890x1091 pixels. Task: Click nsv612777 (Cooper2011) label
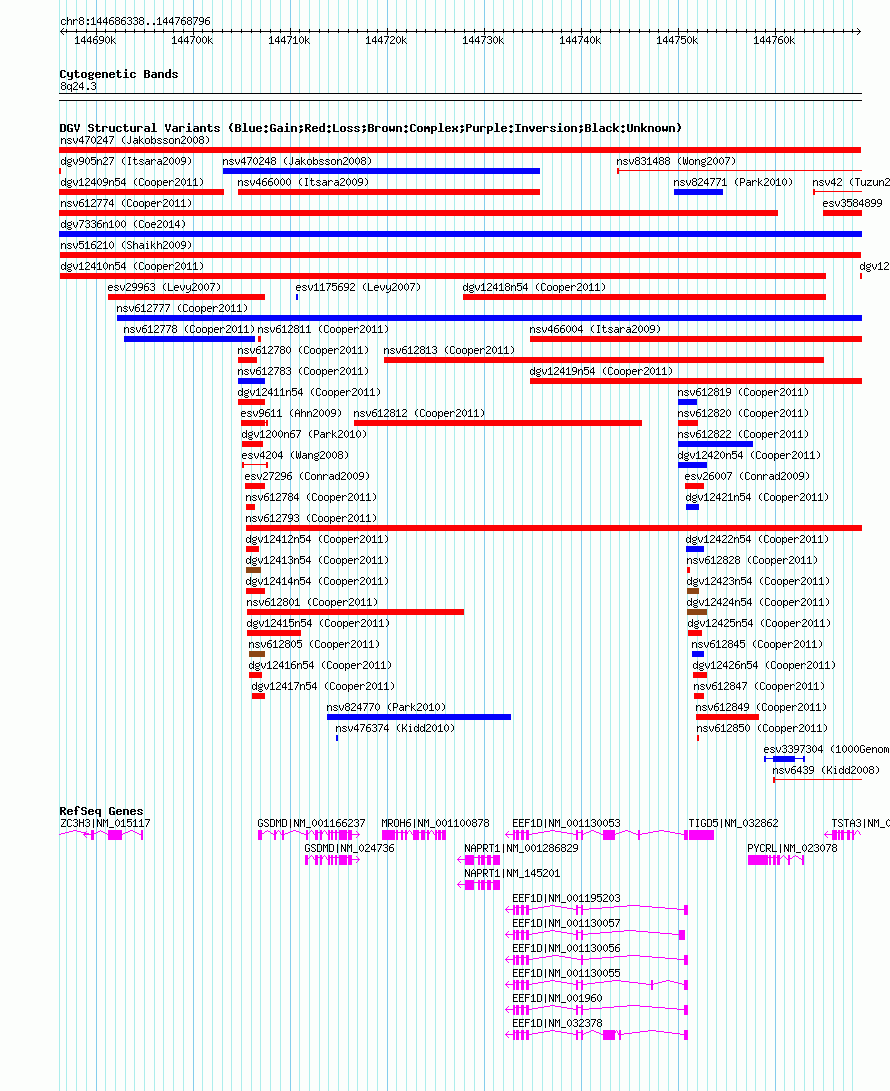tap(182, 308)
